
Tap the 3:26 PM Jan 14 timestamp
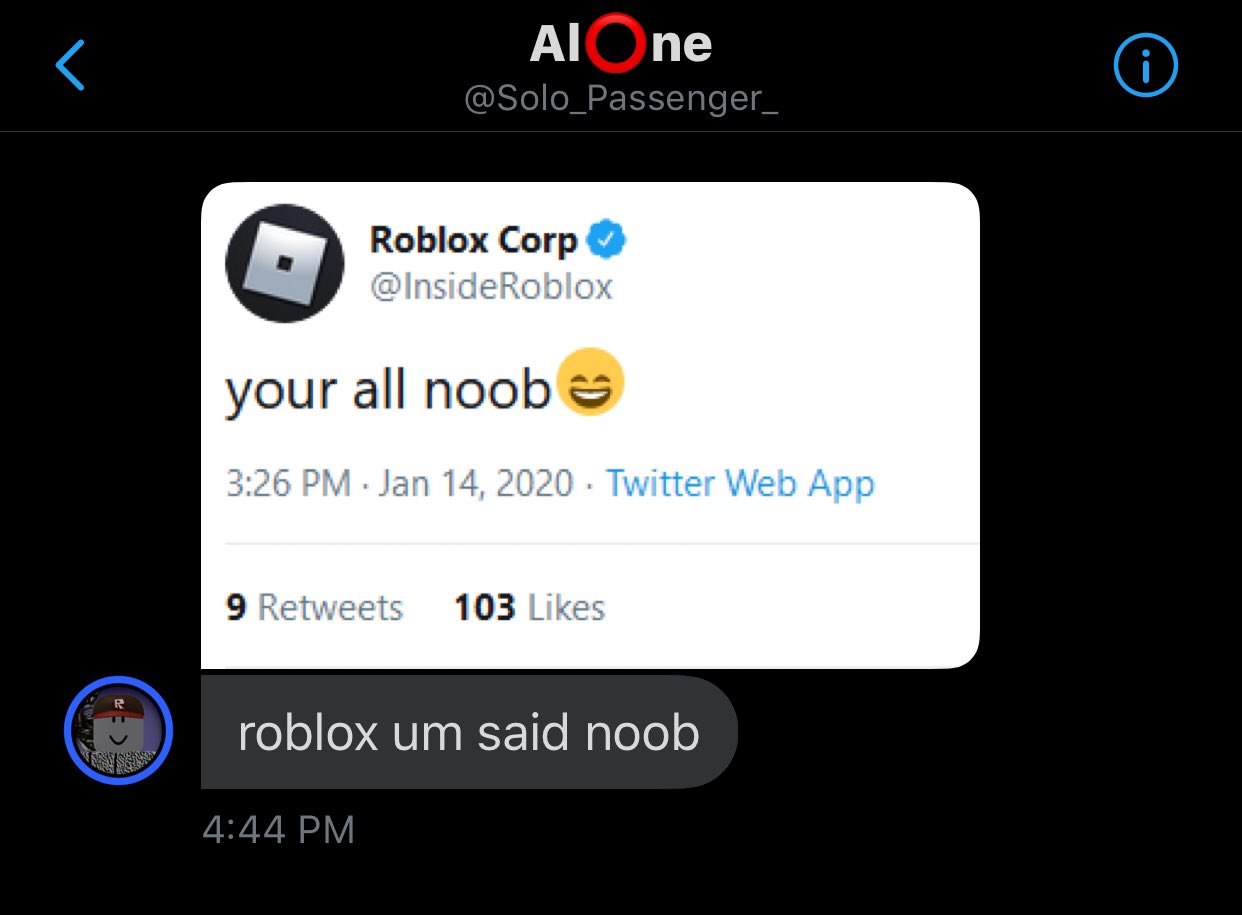[400, 484]
